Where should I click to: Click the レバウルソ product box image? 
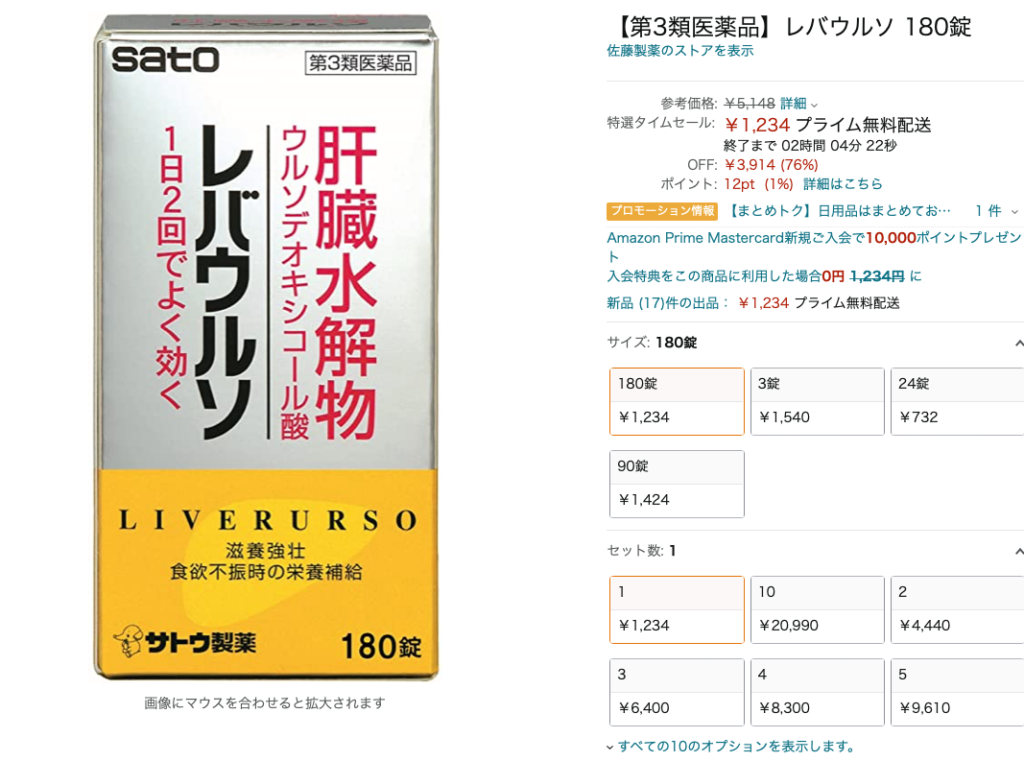pos(266,348)
